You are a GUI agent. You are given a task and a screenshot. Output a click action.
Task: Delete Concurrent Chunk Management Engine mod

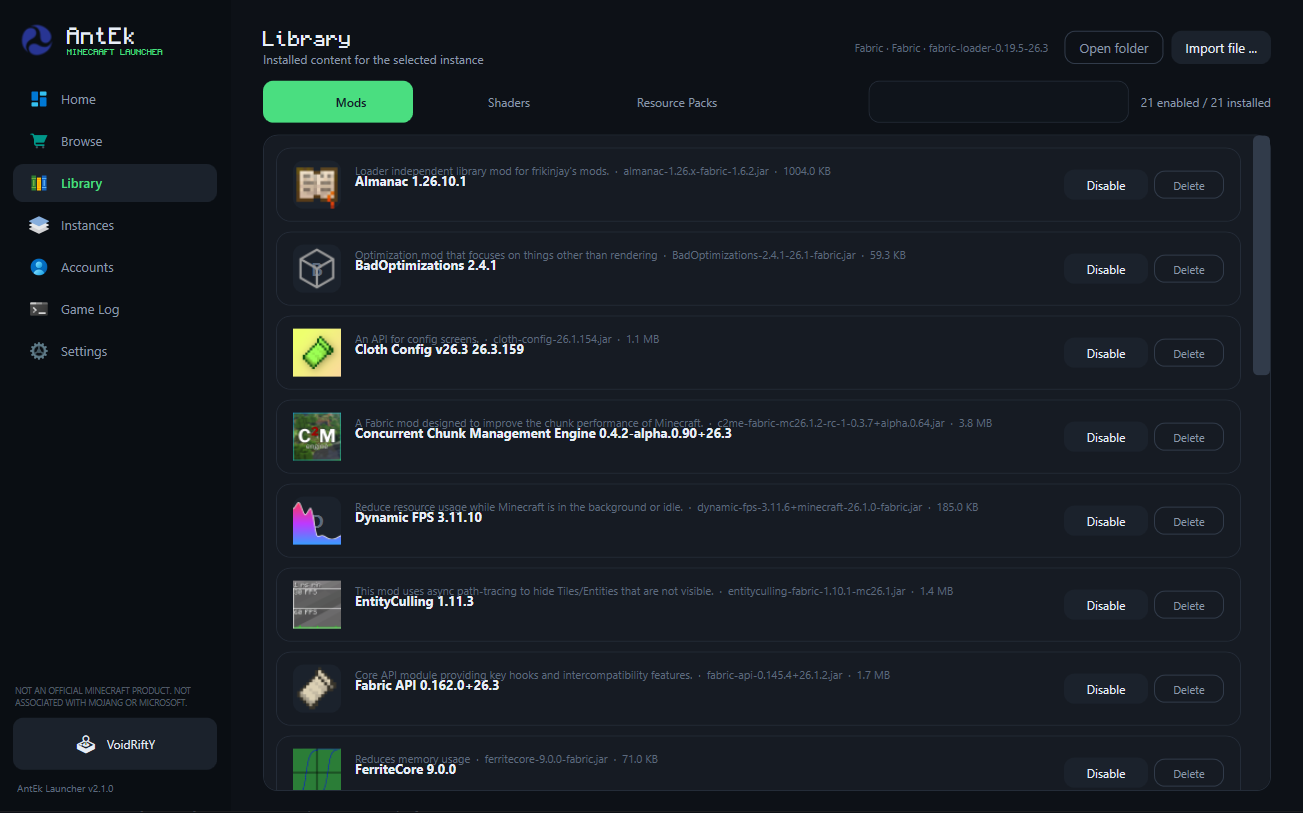coord(1189,437)
